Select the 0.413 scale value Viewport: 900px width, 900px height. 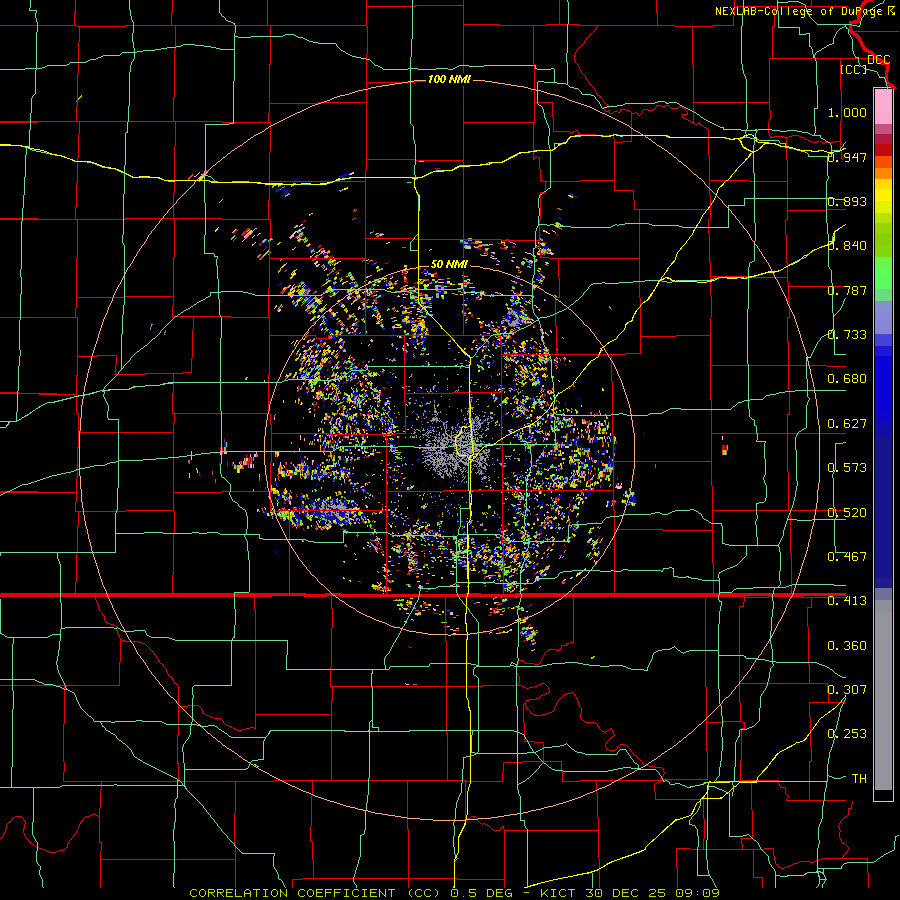(847, 601)
